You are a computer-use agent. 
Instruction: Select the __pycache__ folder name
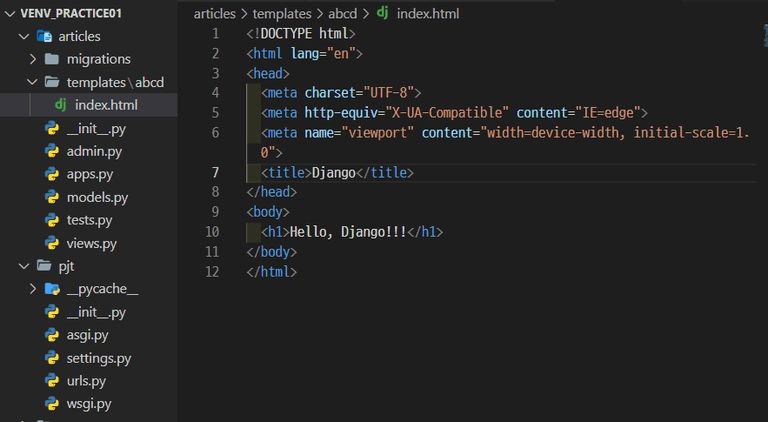pos(102,289)
